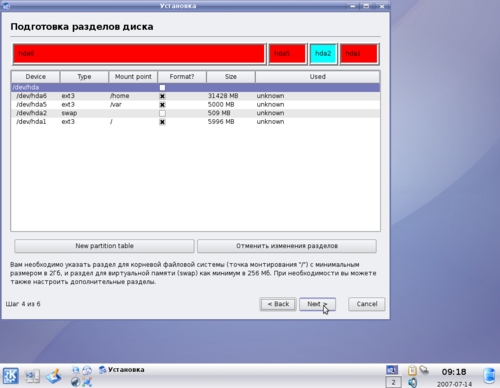This screenshot has width=500, height=388.
Task: Go to the previous step with Back
Action: [x=278, y=304]
